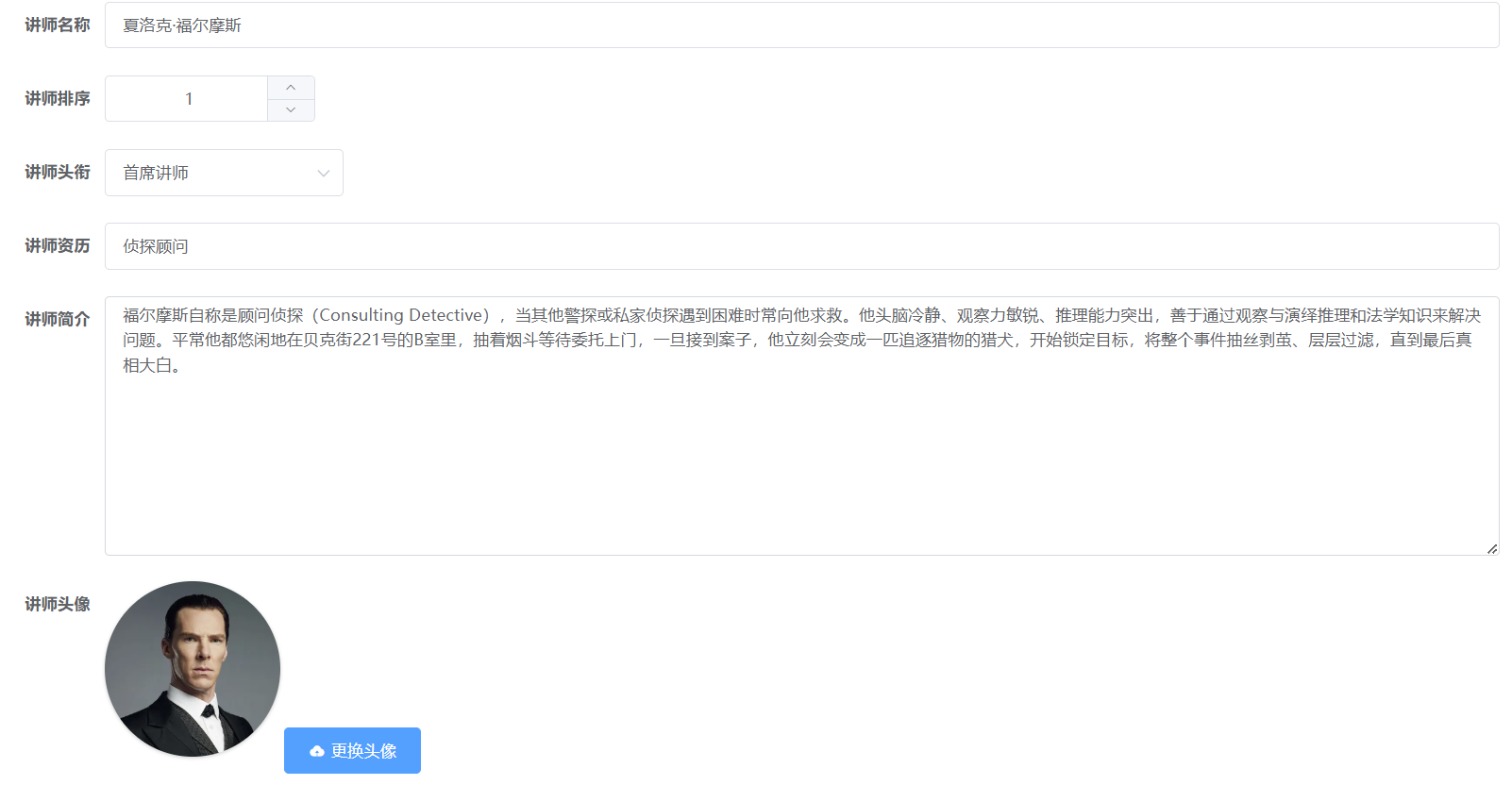Click the 讲师头像 label
Screen dimensions: 1512x785
57,605
